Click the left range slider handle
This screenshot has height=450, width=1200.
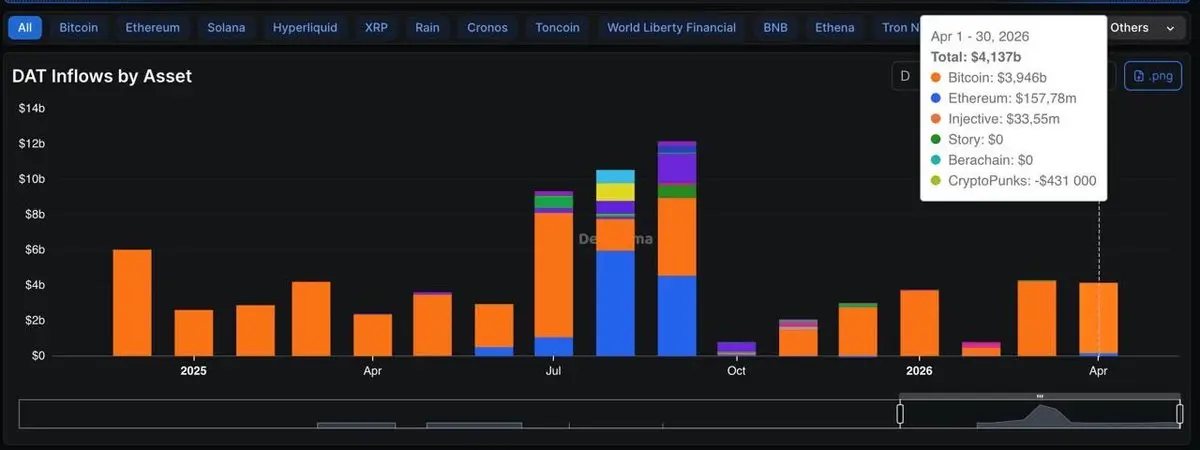pyautogui.click(x=900, y=413)
